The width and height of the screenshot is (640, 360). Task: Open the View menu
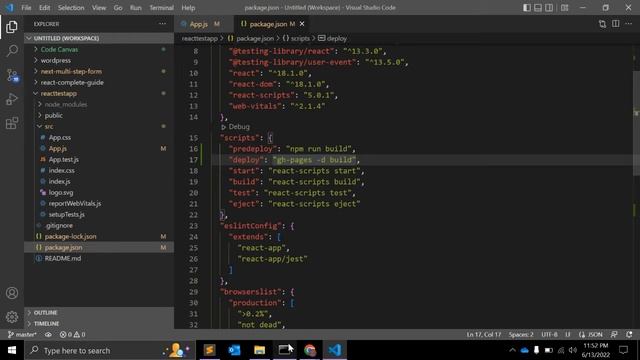coord(99,8)
